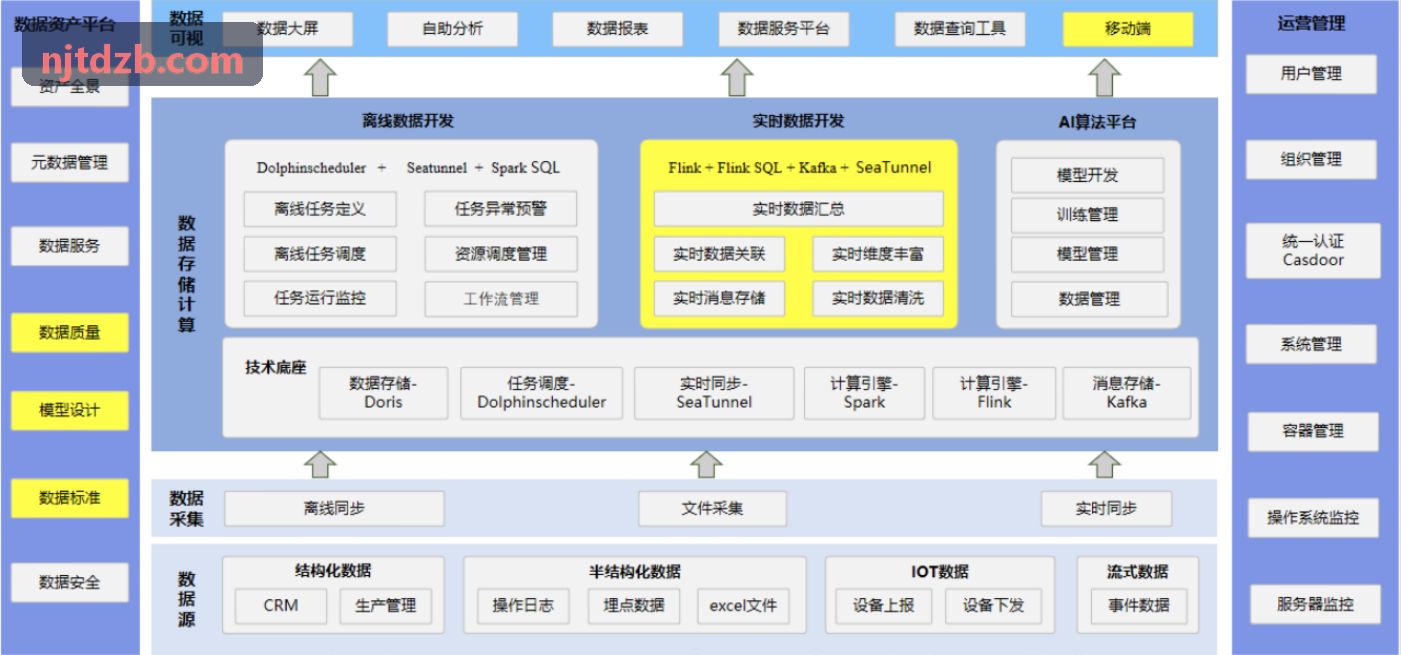Click the 设备下发 box
This screenshot has width=1401, height=655.
click(993, 605)
